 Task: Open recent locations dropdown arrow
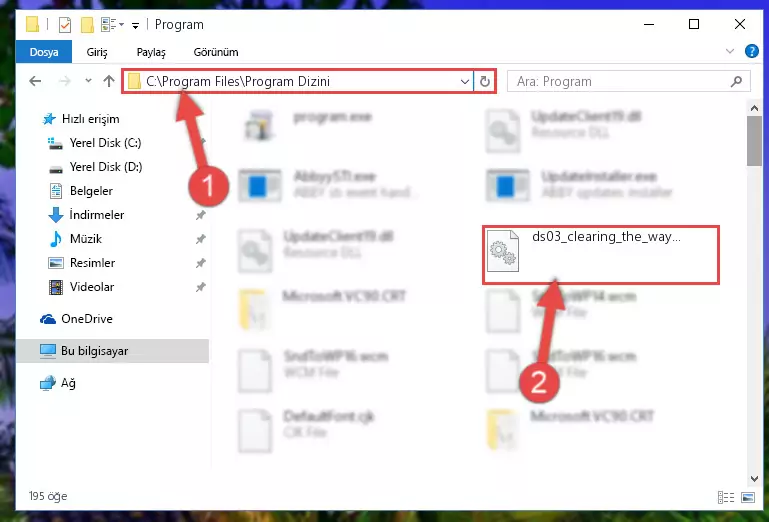(x=88, y=80)
